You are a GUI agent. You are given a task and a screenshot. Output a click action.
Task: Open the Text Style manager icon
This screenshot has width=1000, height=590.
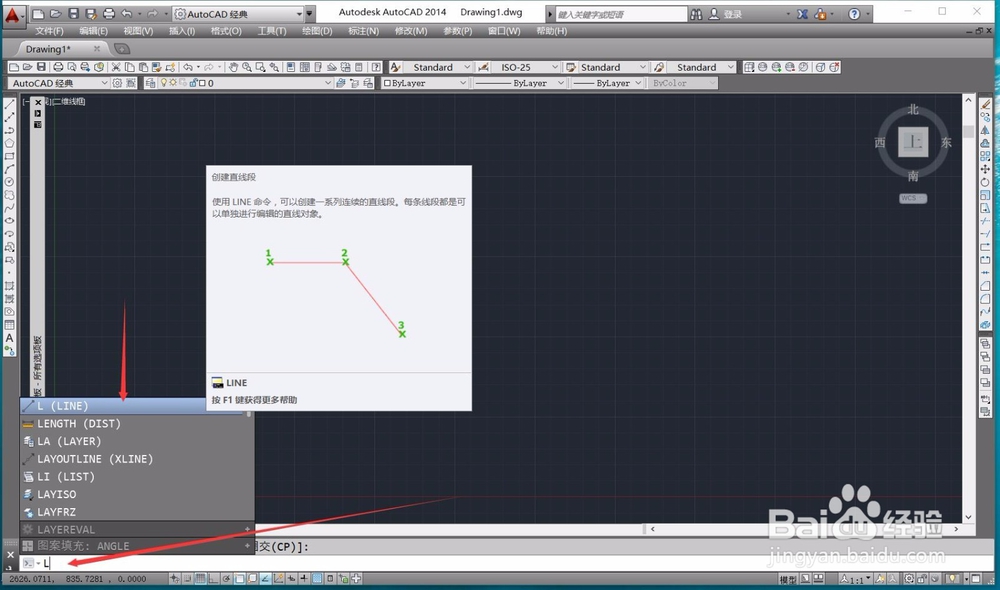point(395,67)
